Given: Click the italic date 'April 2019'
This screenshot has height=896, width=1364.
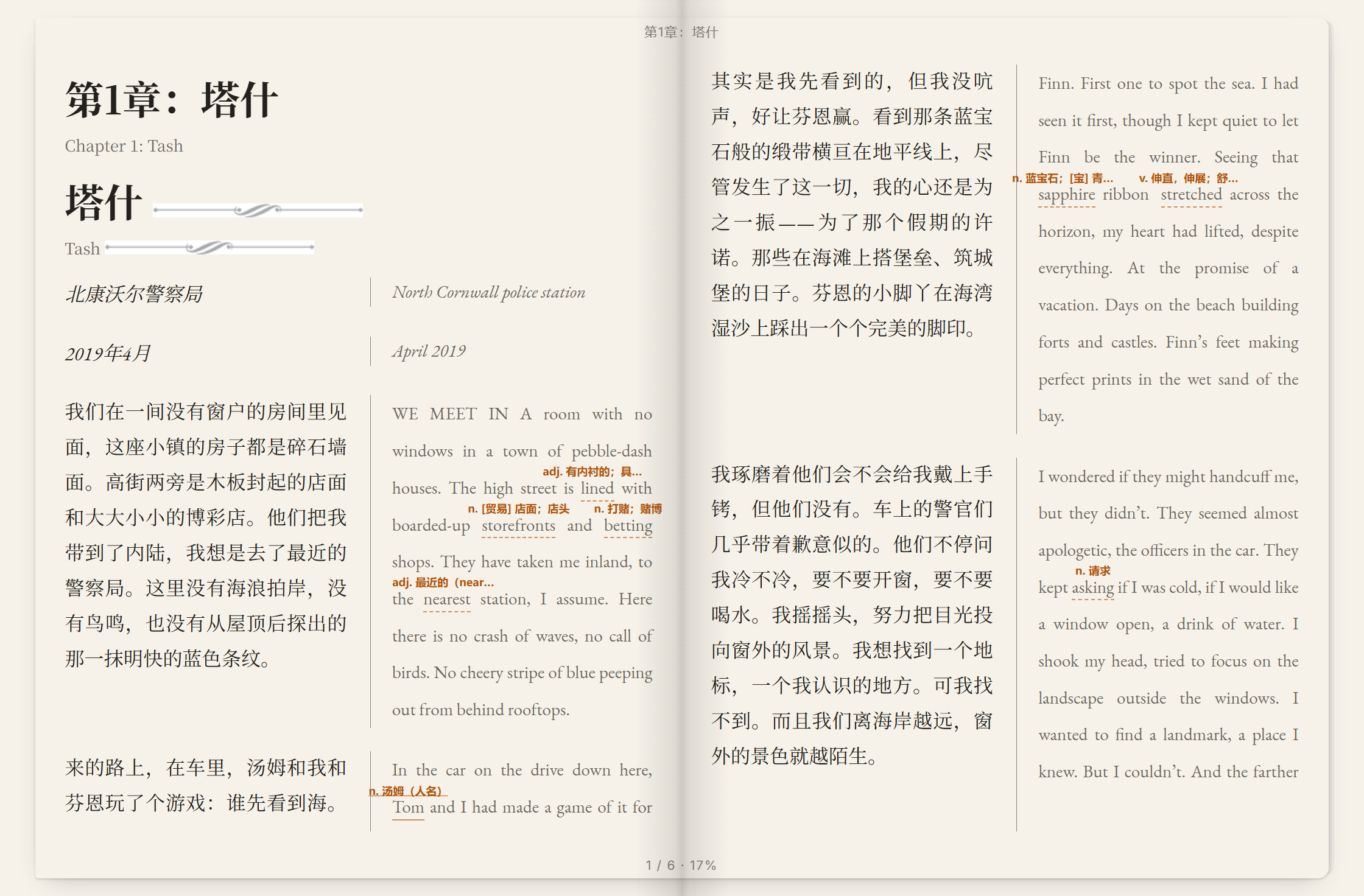Looking at the screenshot, I should pos(429,351).
